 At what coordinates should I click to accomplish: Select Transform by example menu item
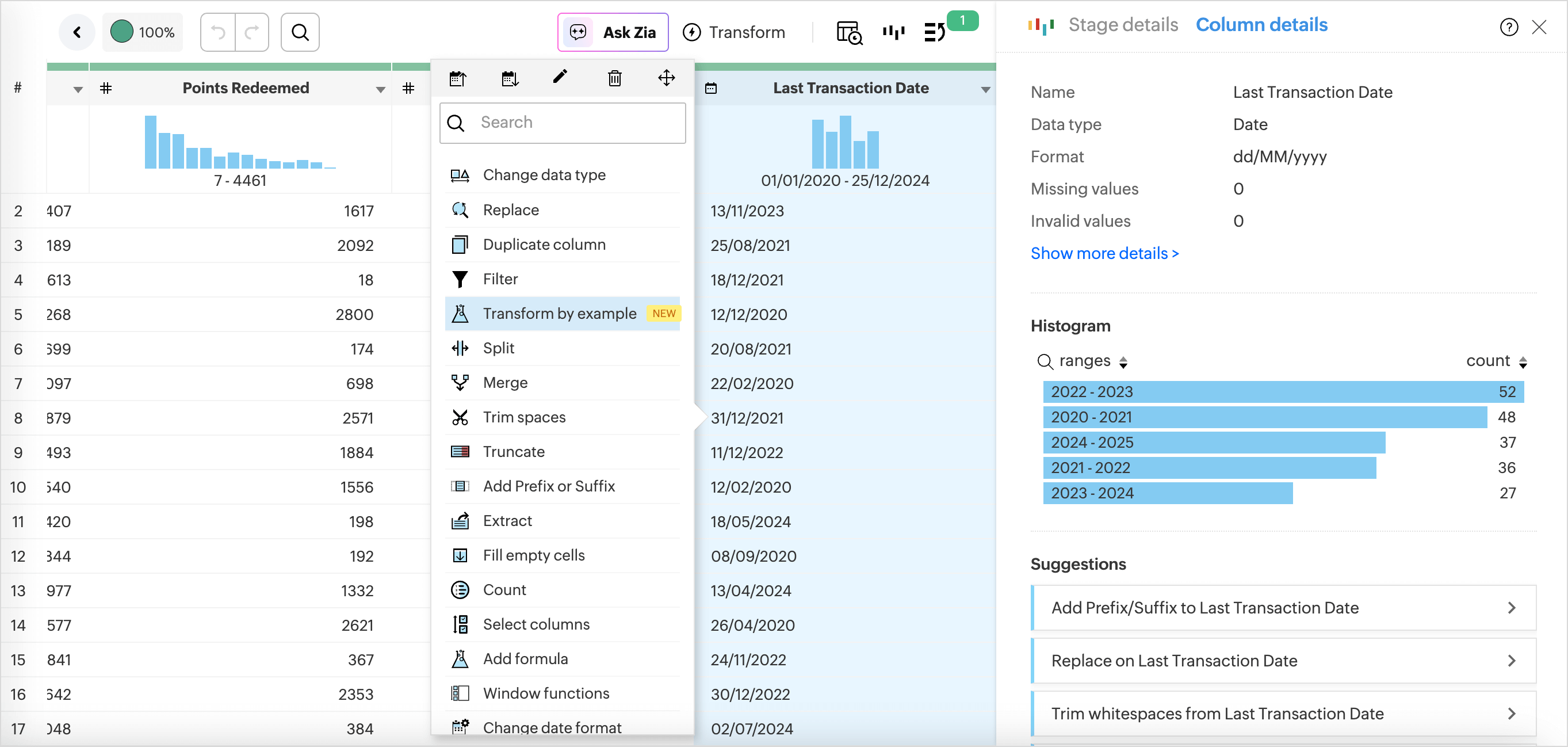tap(560, 314)
